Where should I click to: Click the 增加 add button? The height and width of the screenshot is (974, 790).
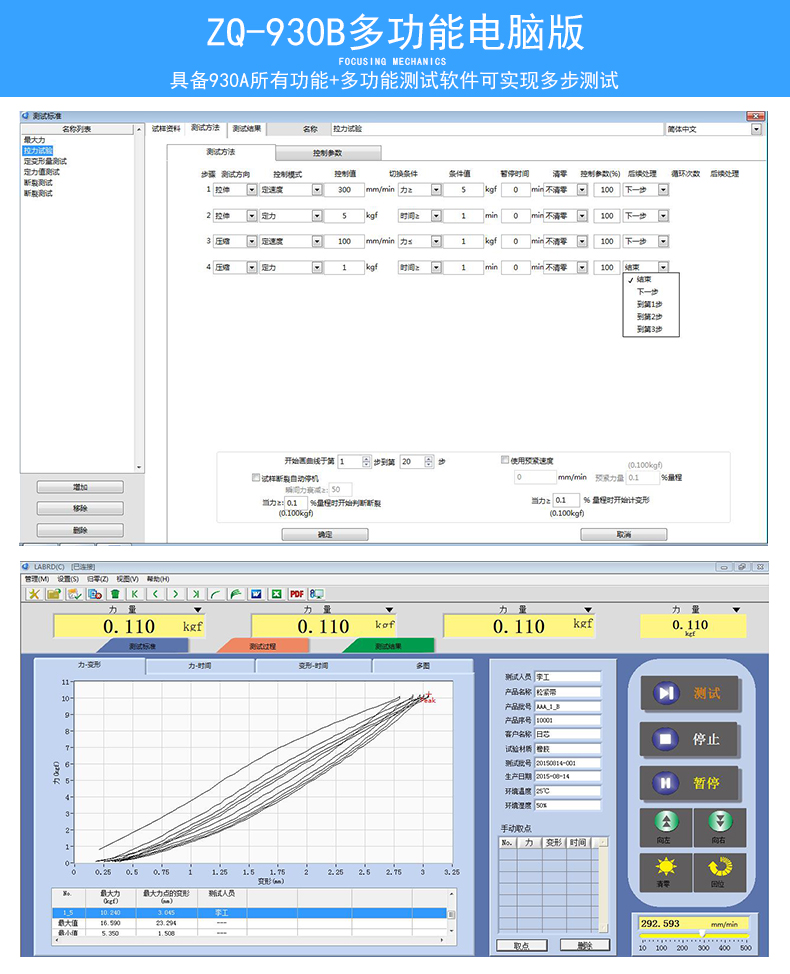(80, 487)
